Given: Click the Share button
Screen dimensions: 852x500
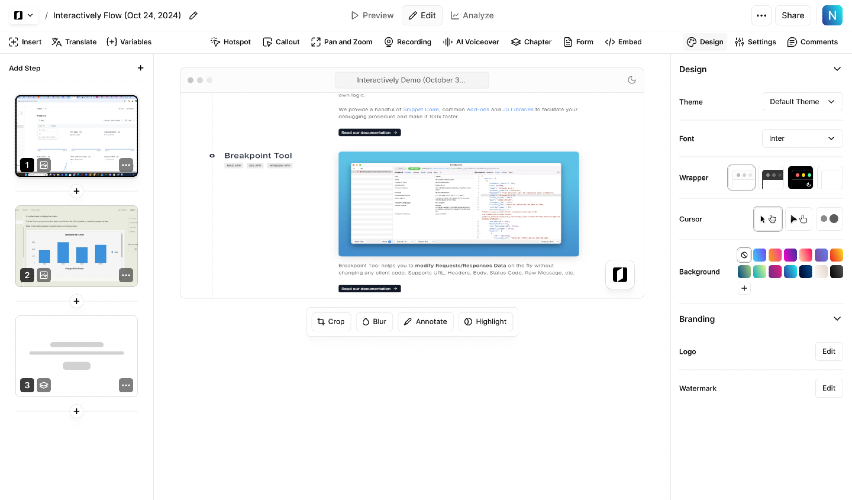Looking at the screenshot, I should click(x=793, y=15).
